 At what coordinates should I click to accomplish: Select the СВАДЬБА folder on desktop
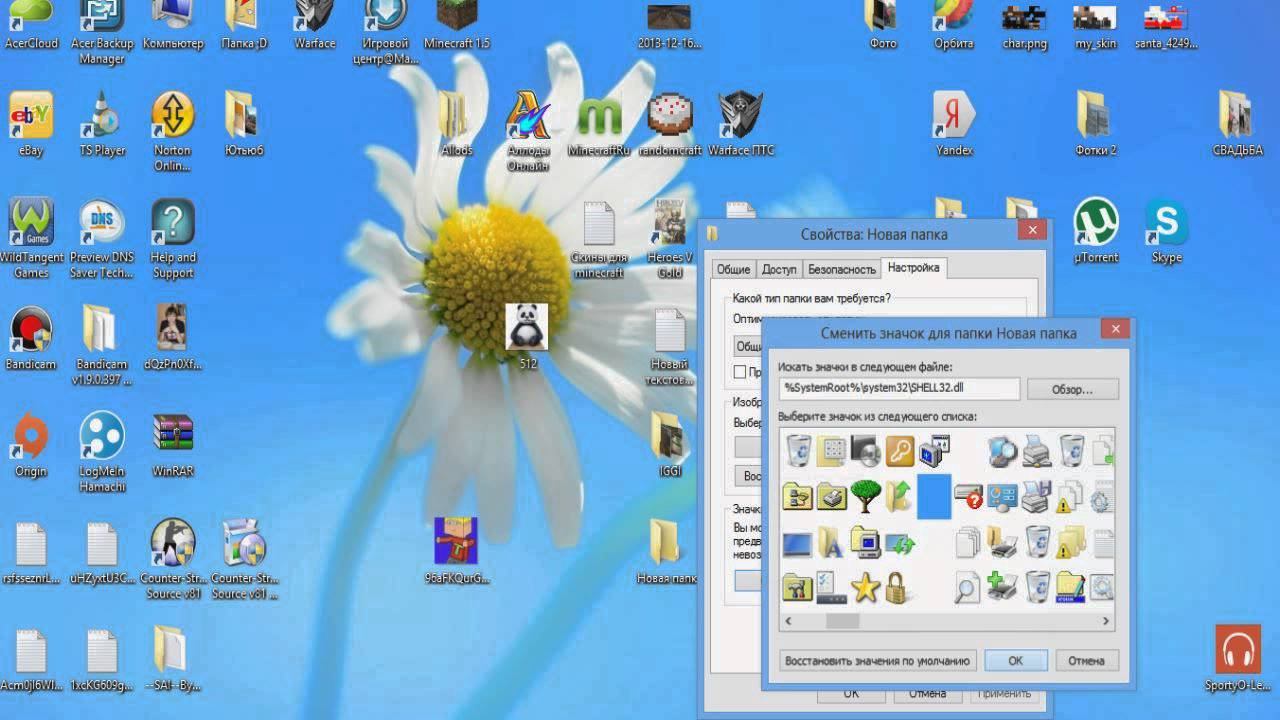tap(1238, 123)
